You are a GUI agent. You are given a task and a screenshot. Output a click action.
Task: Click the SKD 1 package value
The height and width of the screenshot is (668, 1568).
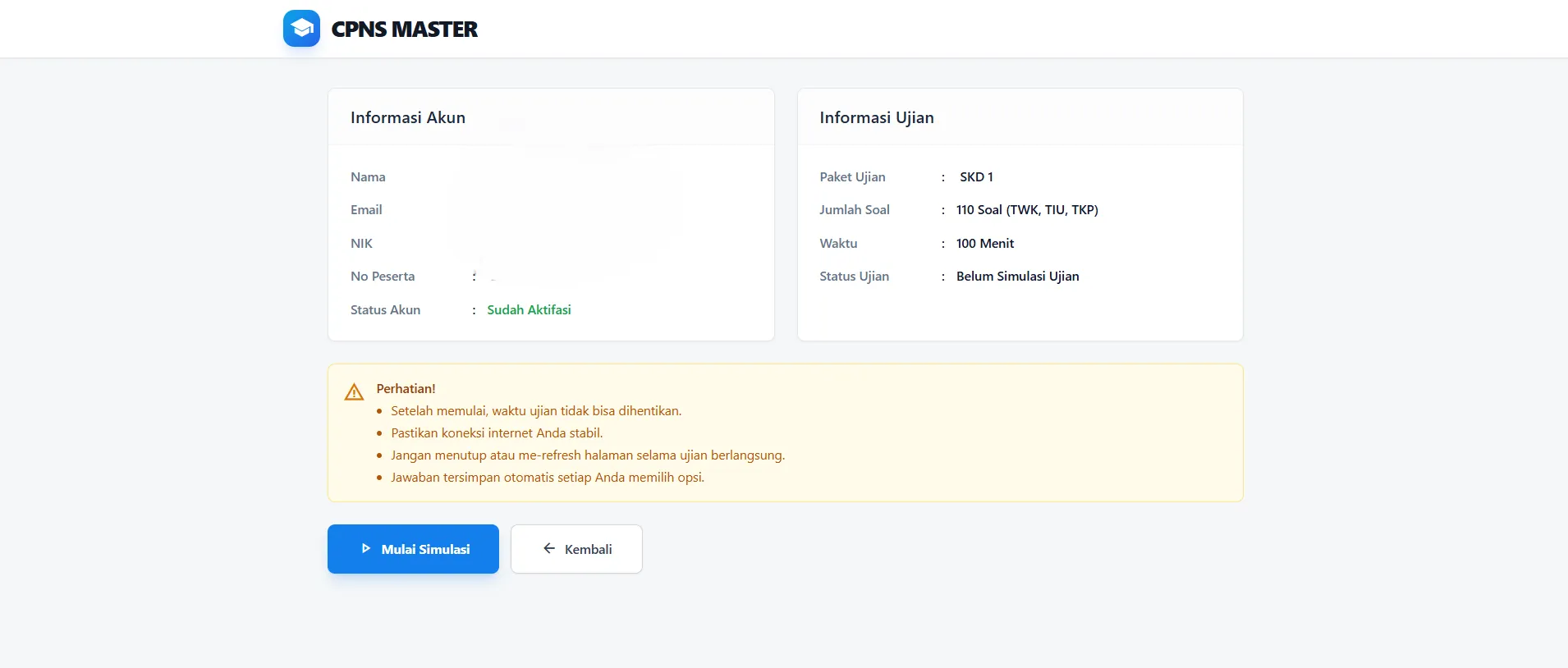(x=976, y=176)
